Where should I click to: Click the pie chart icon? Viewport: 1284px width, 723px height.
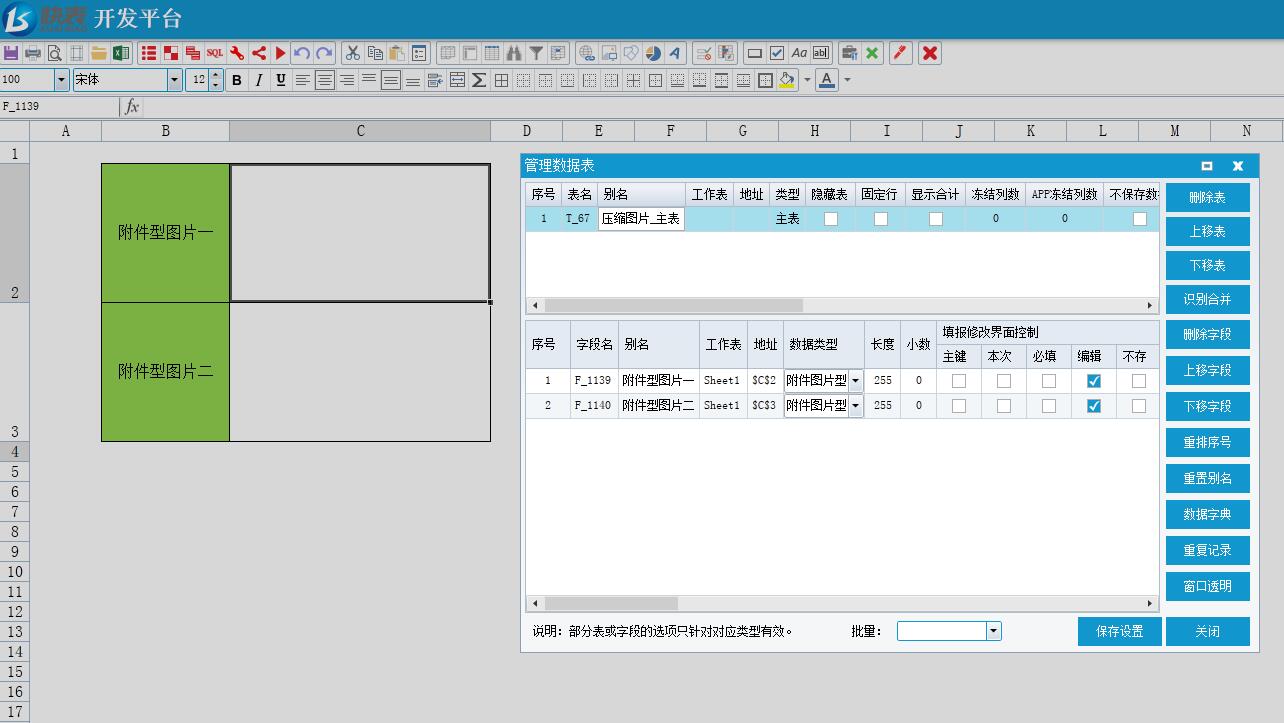(653, 53)
